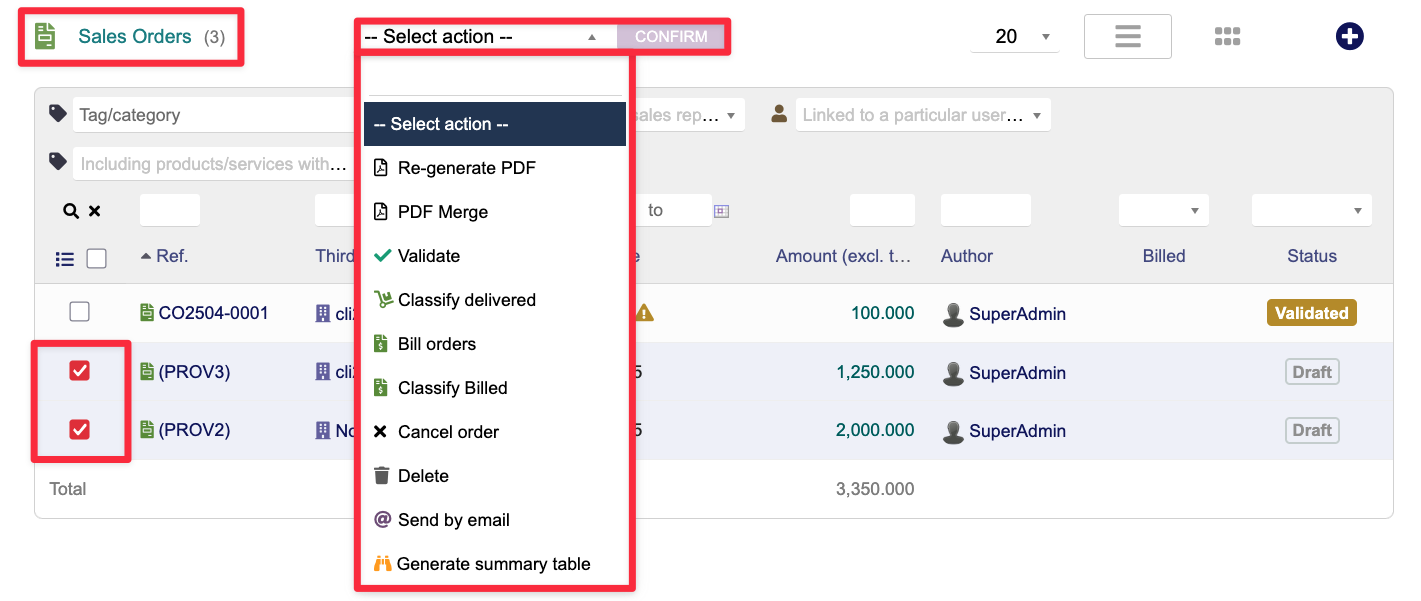Uncheck the (PROV3) order checkbox
The image size is (1421, 601).
(x=79, y=371)
